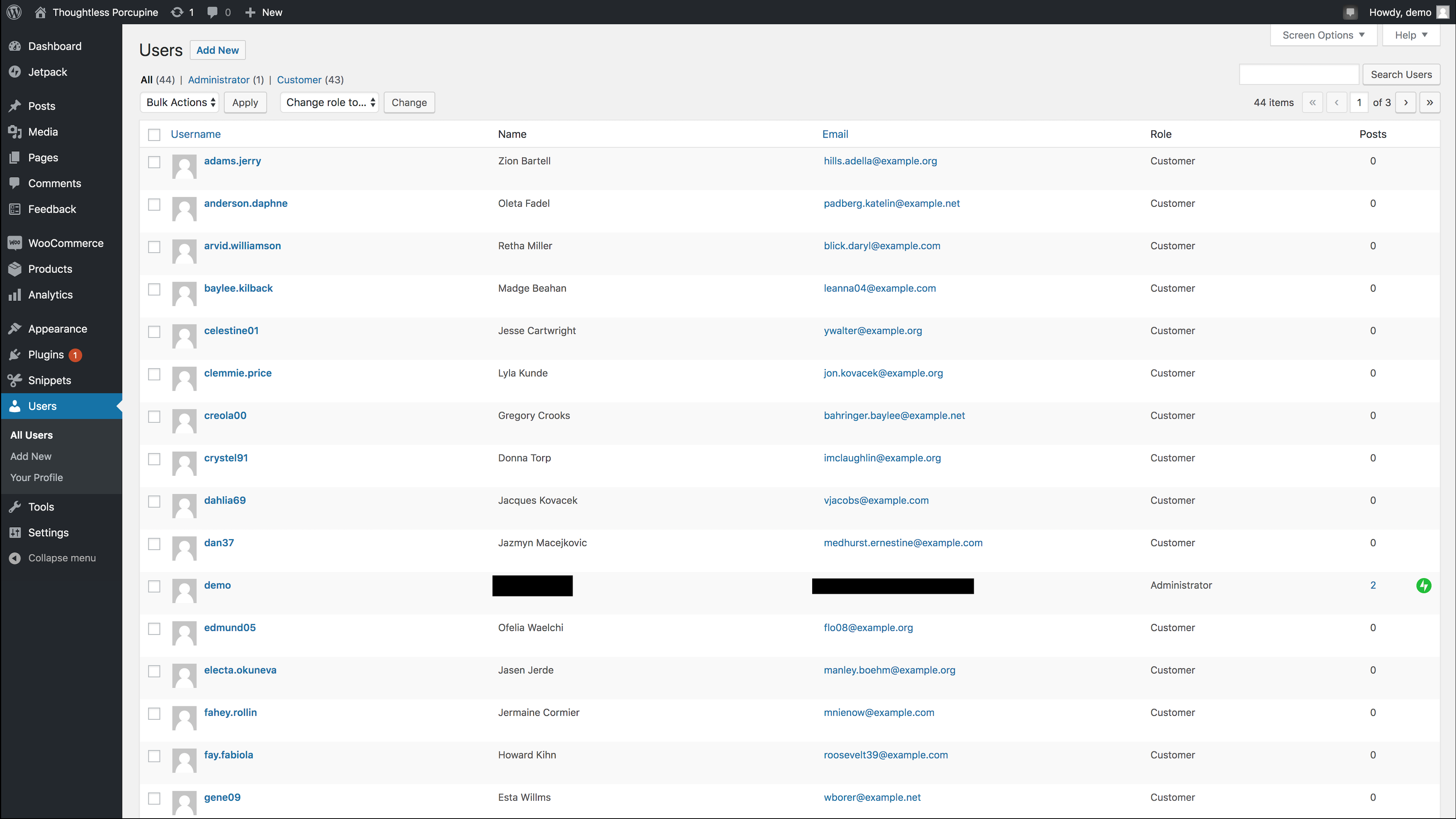Click the Change role button

[409, 102]
